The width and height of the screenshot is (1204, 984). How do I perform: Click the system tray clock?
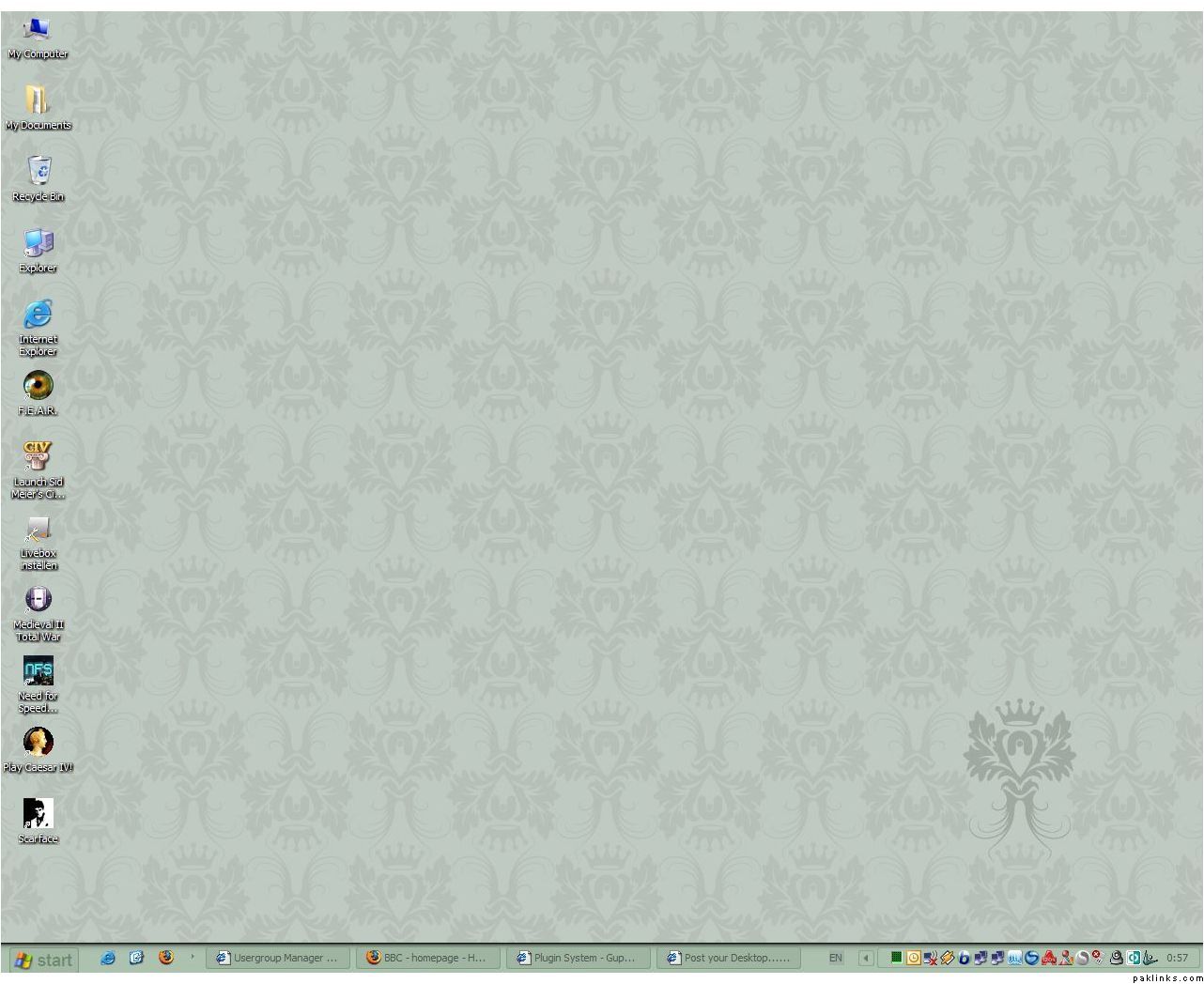[x=1177, y=959]
